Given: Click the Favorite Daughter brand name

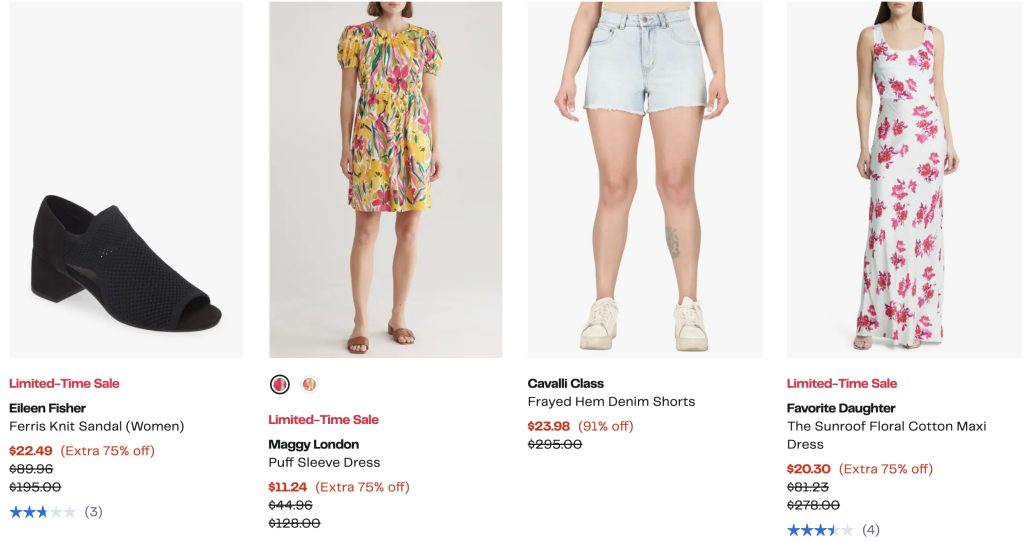Looking at the screenshot, I should coord(841,408).
